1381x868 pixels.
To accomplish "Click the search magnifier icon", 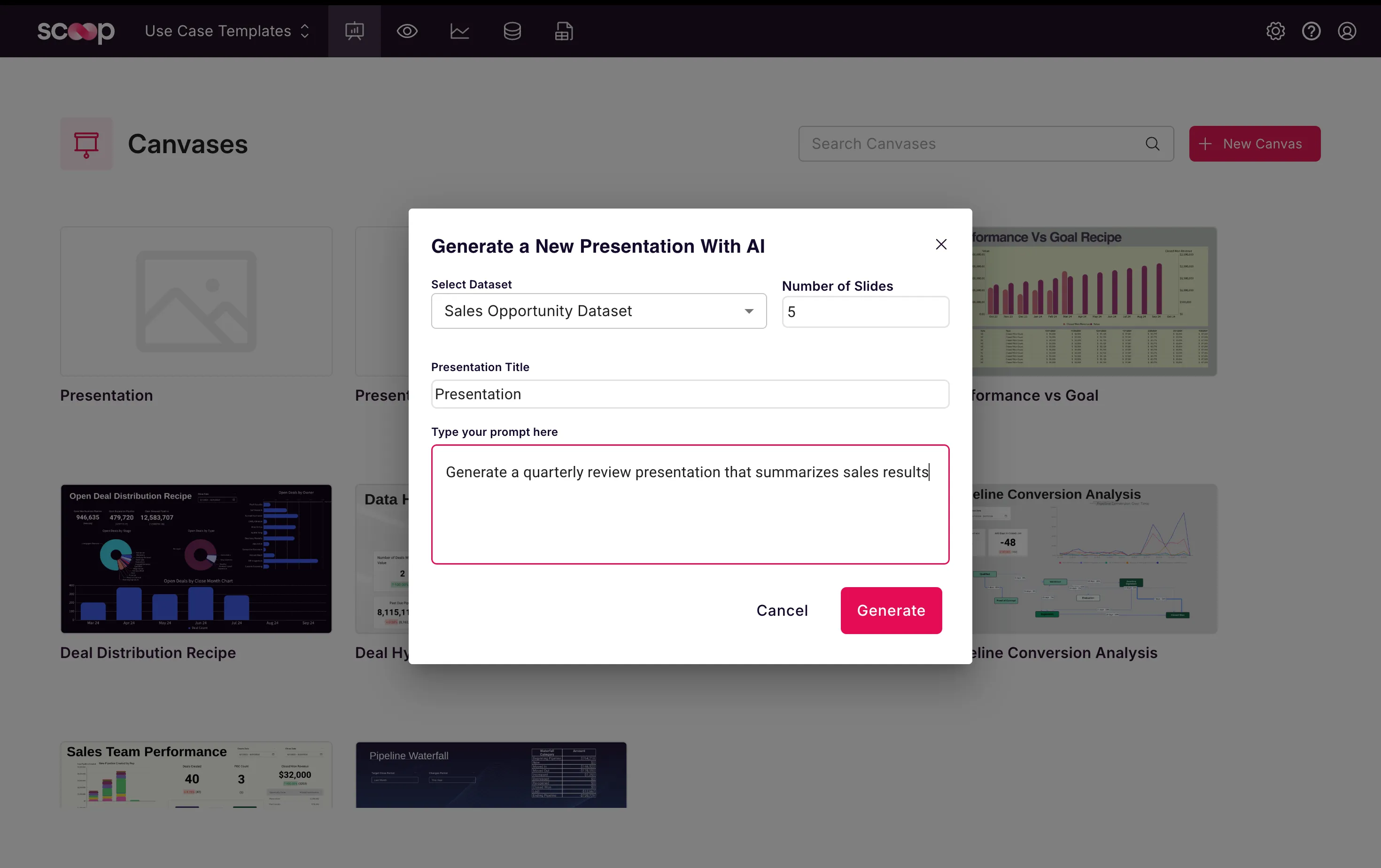I will pyautogui.click(x=1152, y=144).
